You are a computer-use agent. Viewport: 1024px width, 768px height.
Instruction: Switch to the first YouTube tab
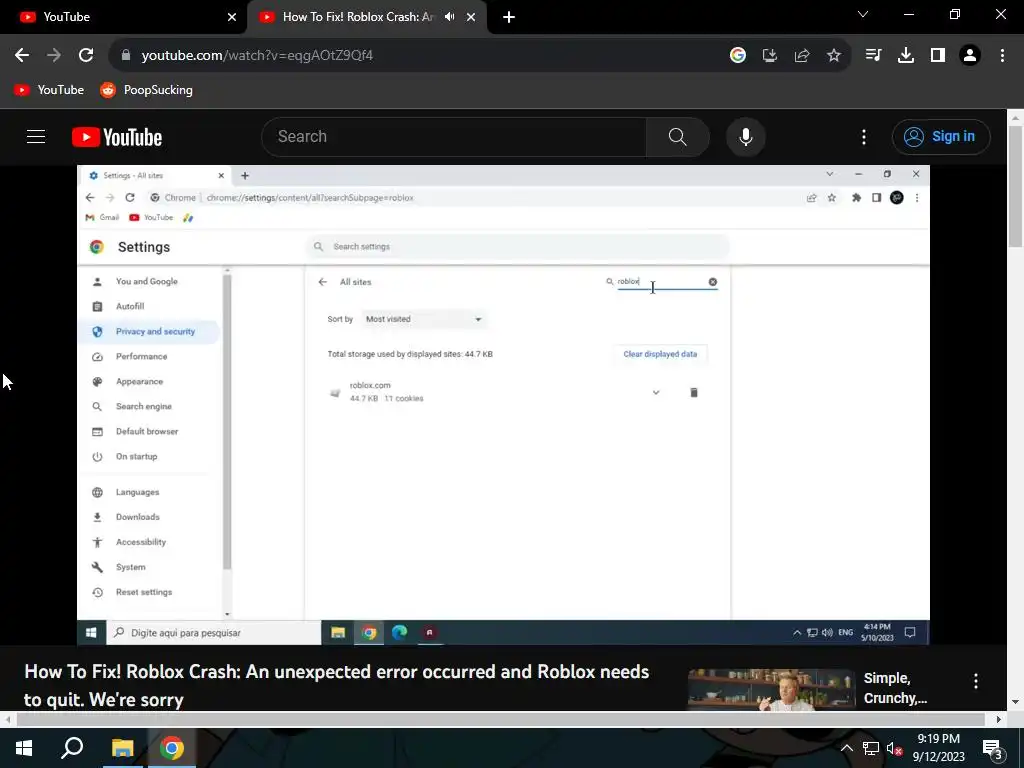tap(123, 17)
